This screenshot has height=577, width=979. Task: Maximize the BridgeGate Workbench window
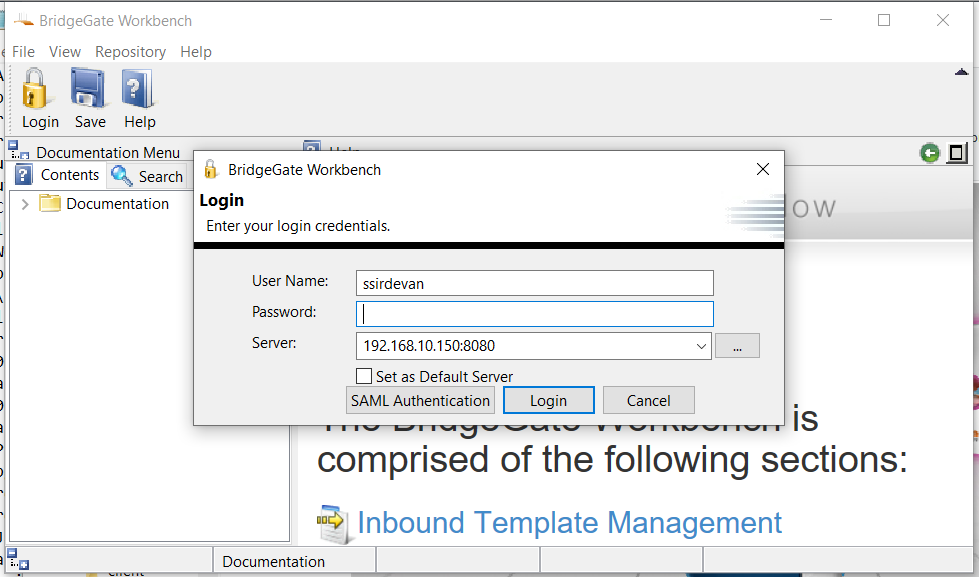click(884, 20)
